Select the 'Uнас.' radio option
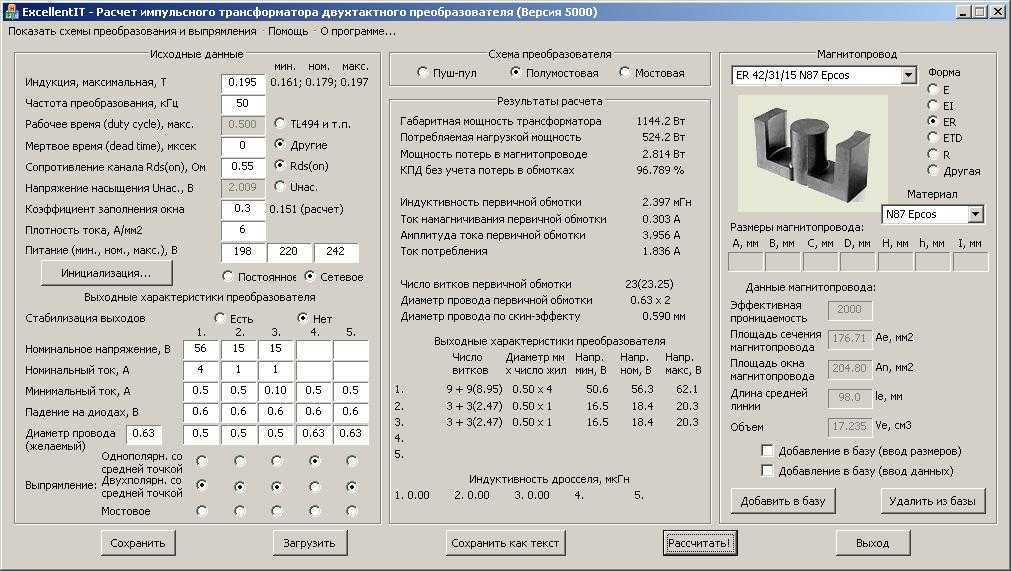 click(x=279, y=186)
